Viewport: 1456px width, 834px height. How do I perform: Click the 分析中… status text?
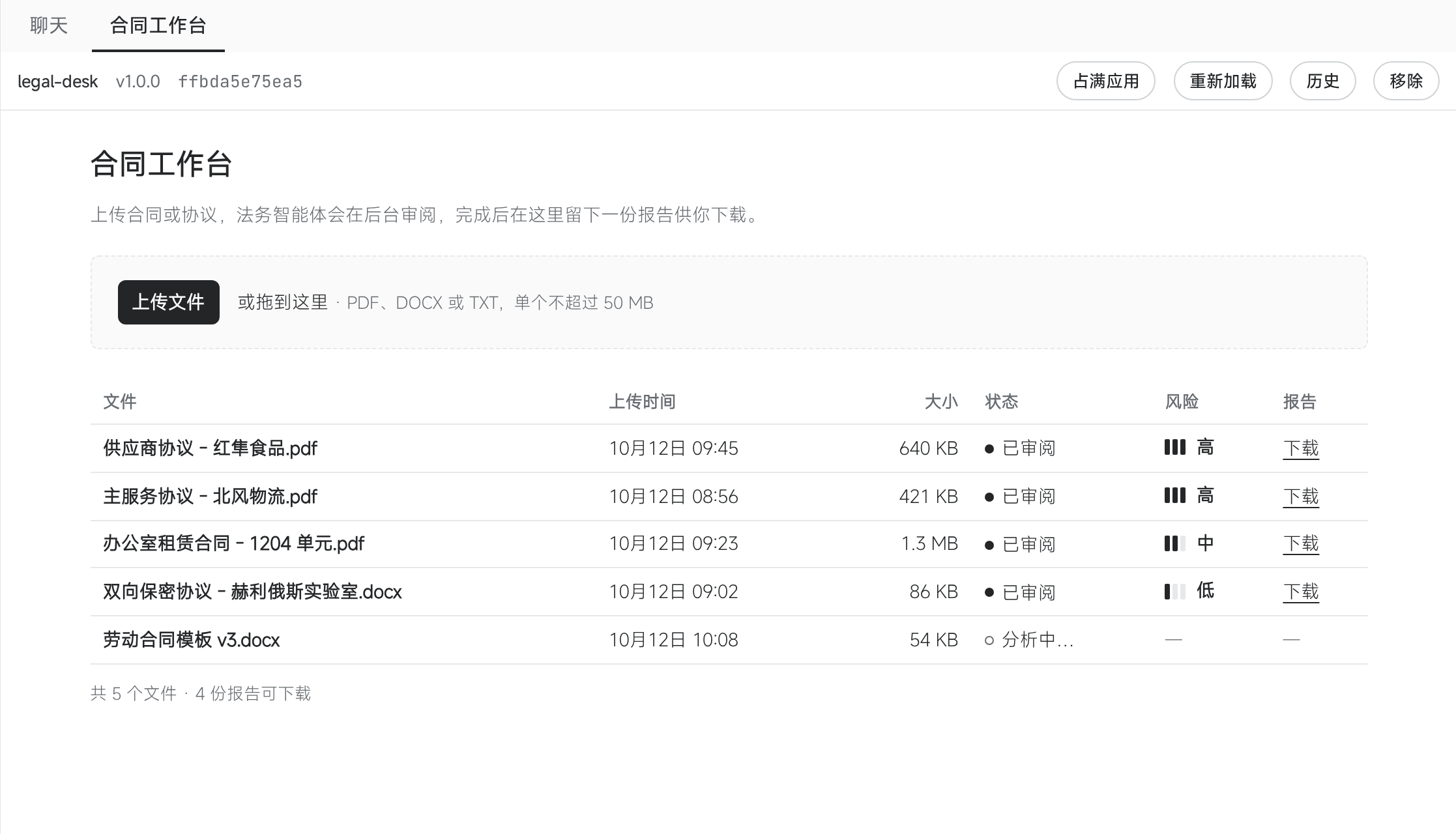[1038, 640]
